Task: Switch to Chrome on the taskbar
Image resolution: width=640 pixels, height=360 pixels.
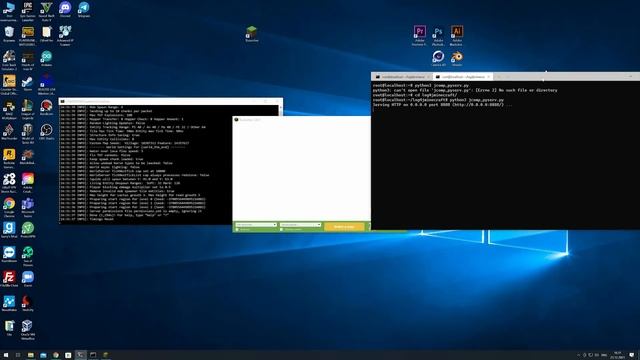Action: (x=56, y=355)
